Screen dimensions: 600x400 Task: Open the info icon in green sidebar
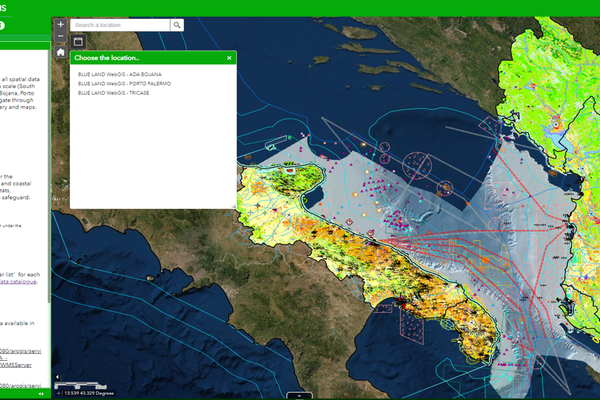click(2, 26)
